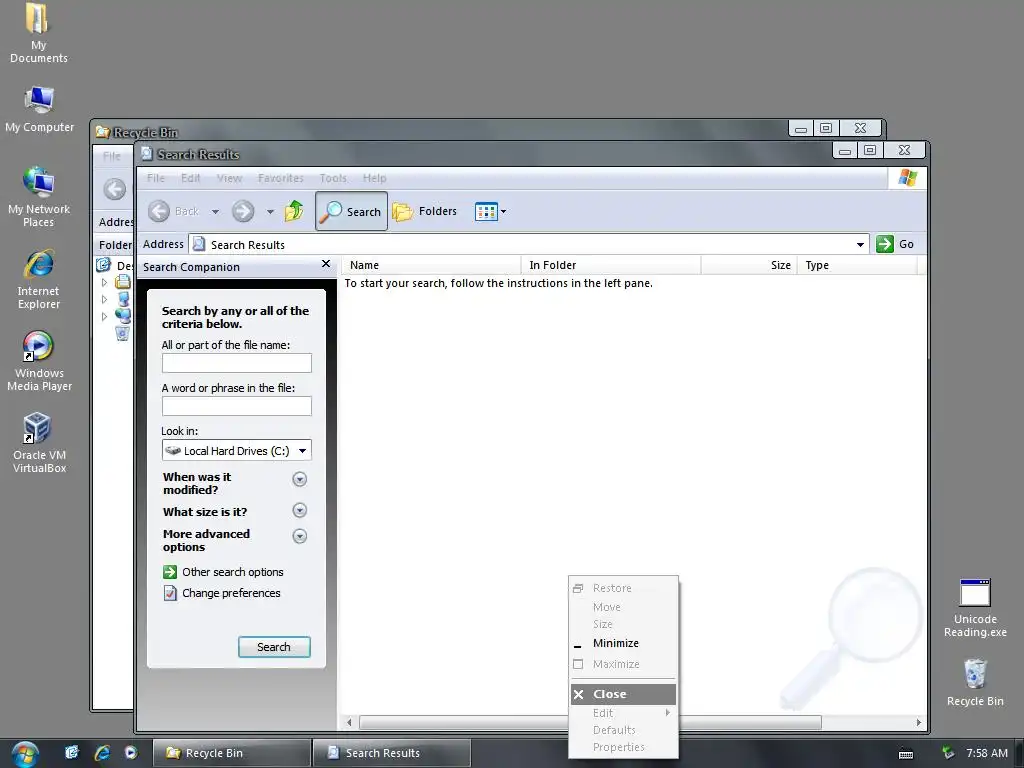Open the View menu

229,178
